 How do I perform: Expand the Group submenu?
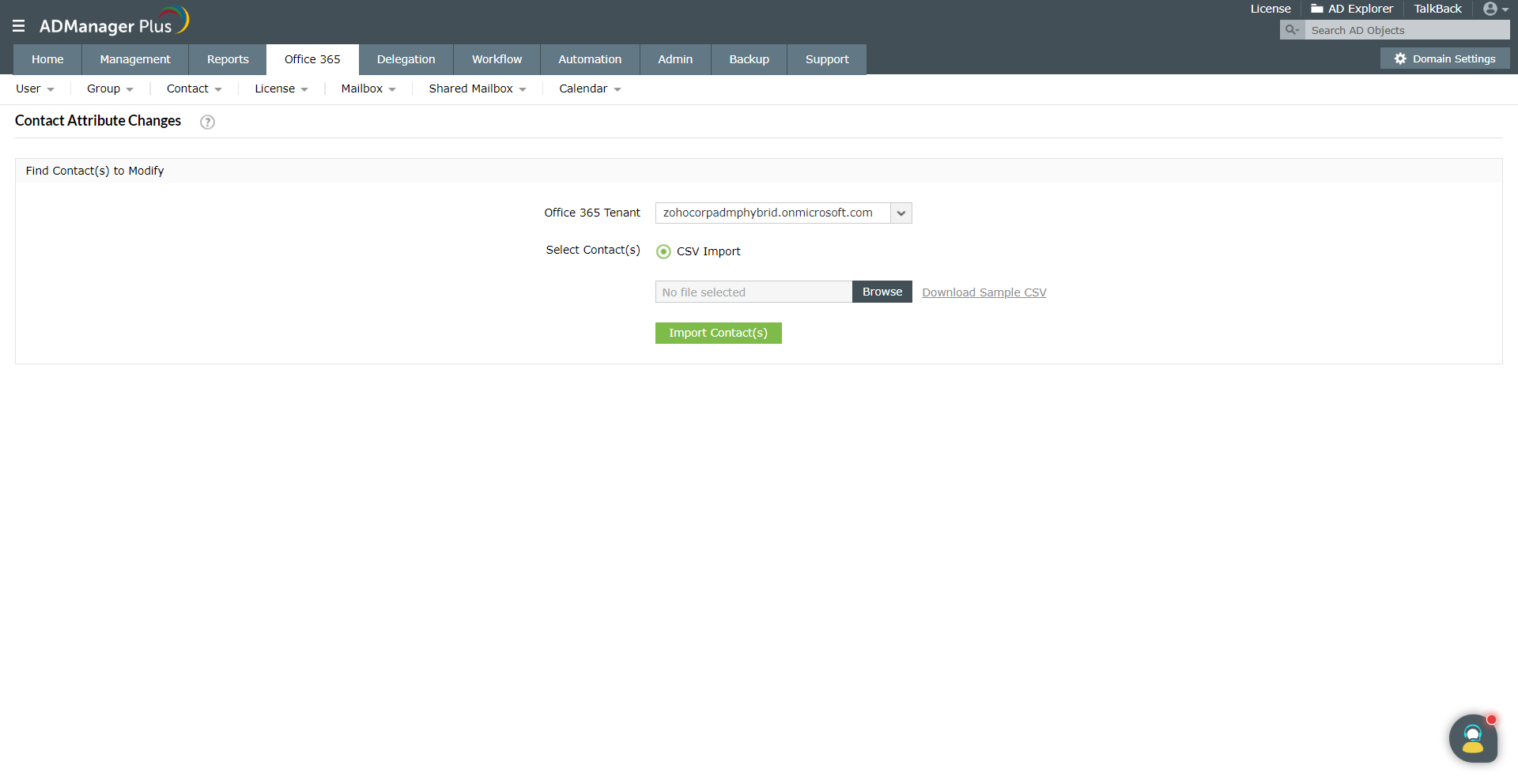pyautogui.click(x=110, y=89)
